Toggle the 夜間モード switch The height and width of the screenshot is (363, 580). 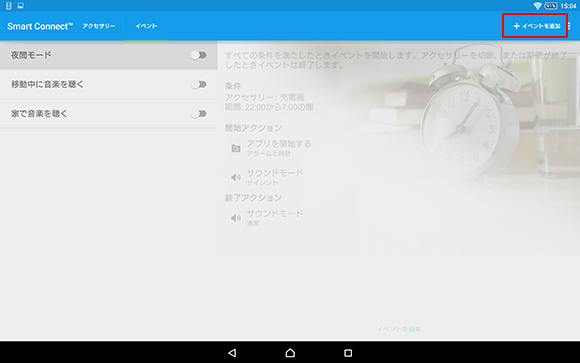coord(199,55)
